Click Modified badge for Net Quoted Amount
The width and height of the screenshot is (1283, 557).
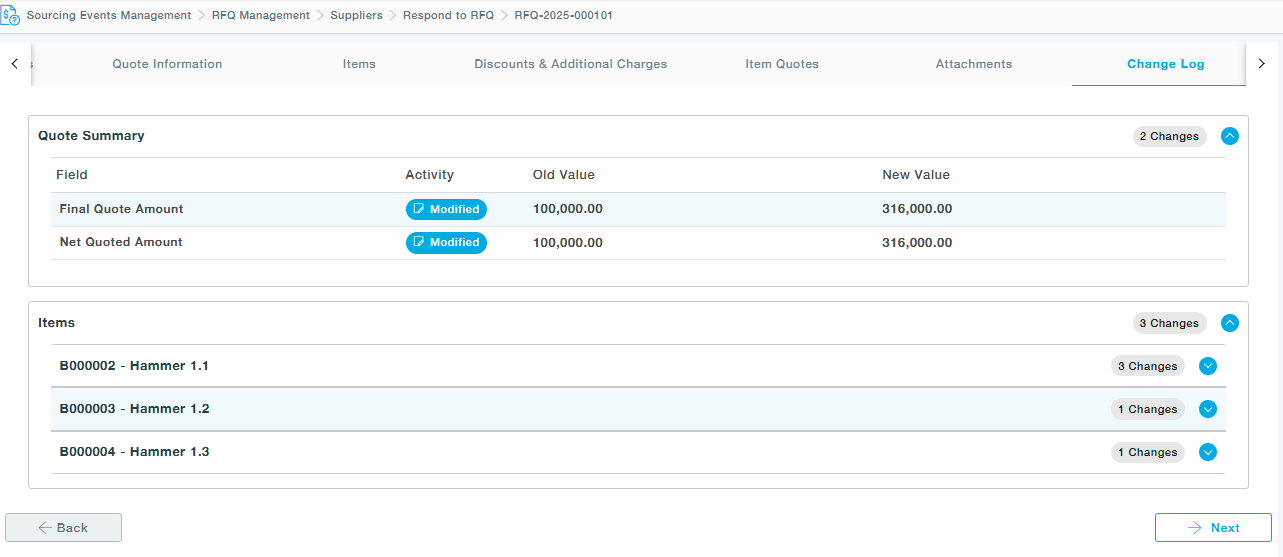(446, 243)
